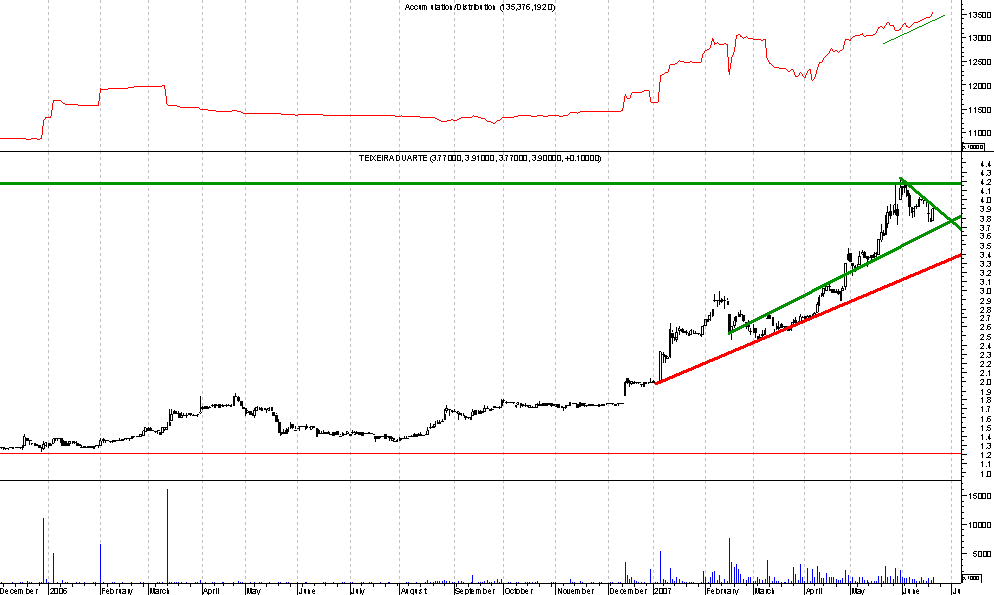Select the thick red rising trendline

[x=808, y=319]
